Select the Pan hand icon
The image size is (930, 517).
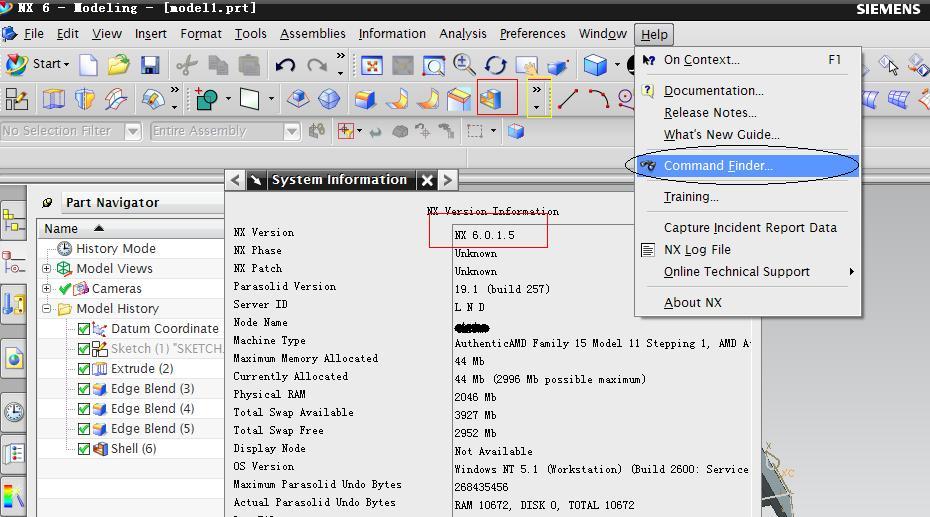(526, 66)
